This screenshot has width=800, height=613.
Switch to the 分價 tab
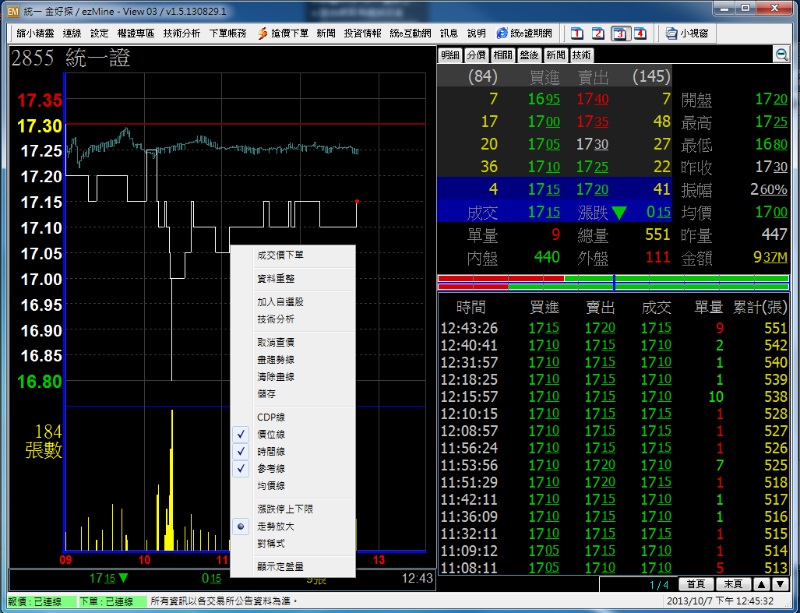(476, 55)
